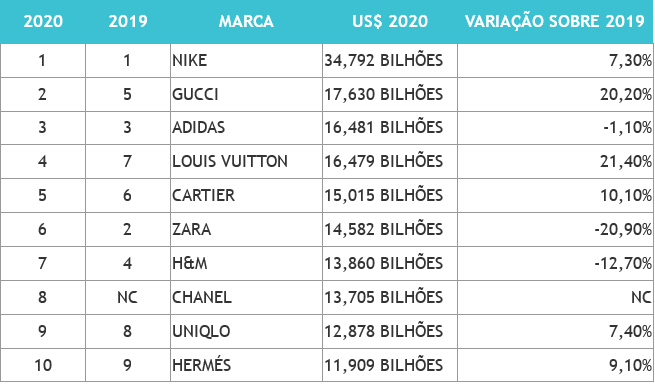655x384 pixels.
Task: Click the 2020 rank 10 cell
Action: click(x=43, y=365)
